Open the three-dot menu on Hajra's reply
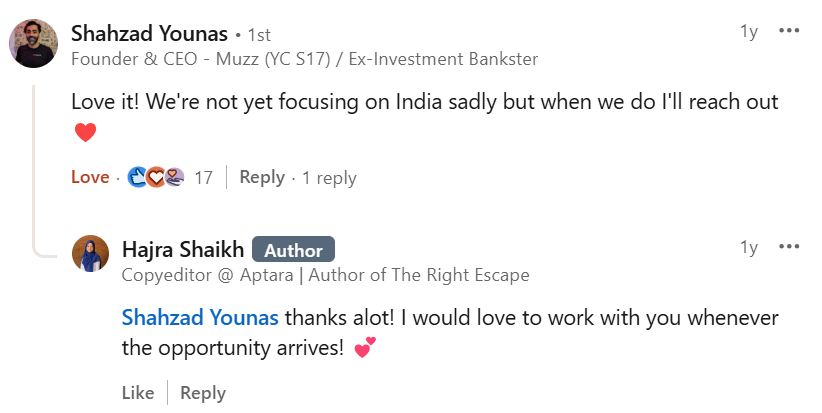The width and height of the screenshot is (822, 413). point(789,247)
